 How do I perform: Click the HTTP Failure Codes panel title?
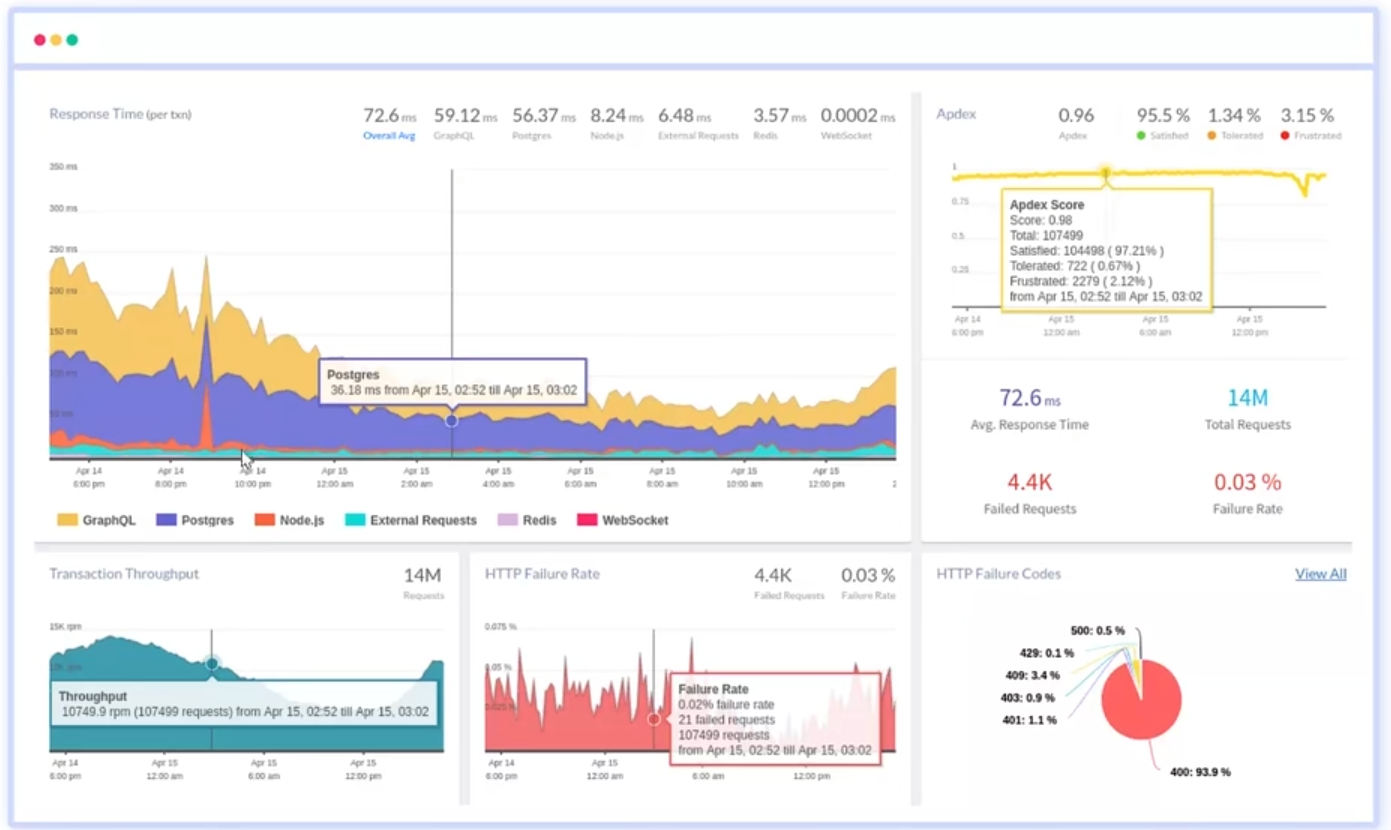[x=999, y=574]
